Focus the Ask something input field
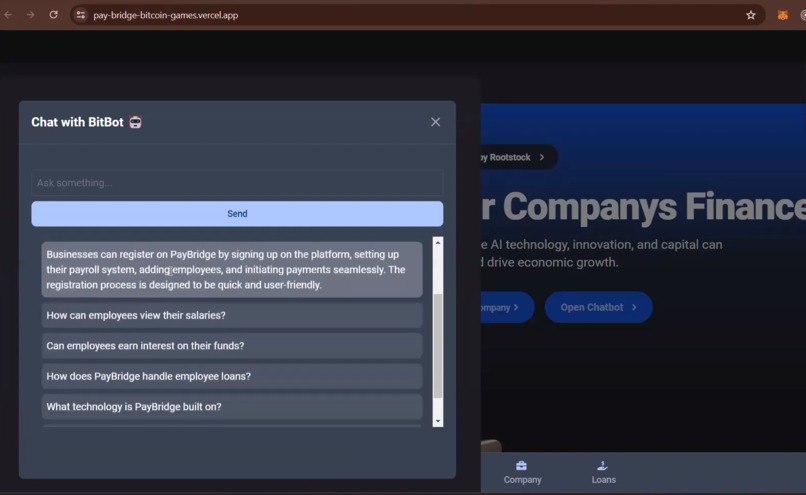The width and height of the screenshot is (806, 495). click(237, 182)
